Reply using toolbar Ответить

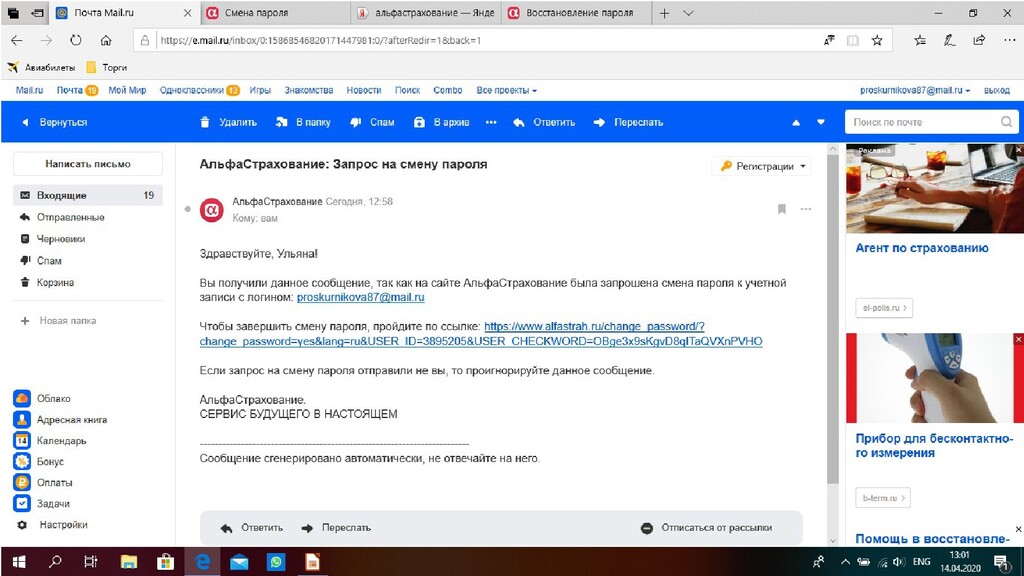coord(544,122)
